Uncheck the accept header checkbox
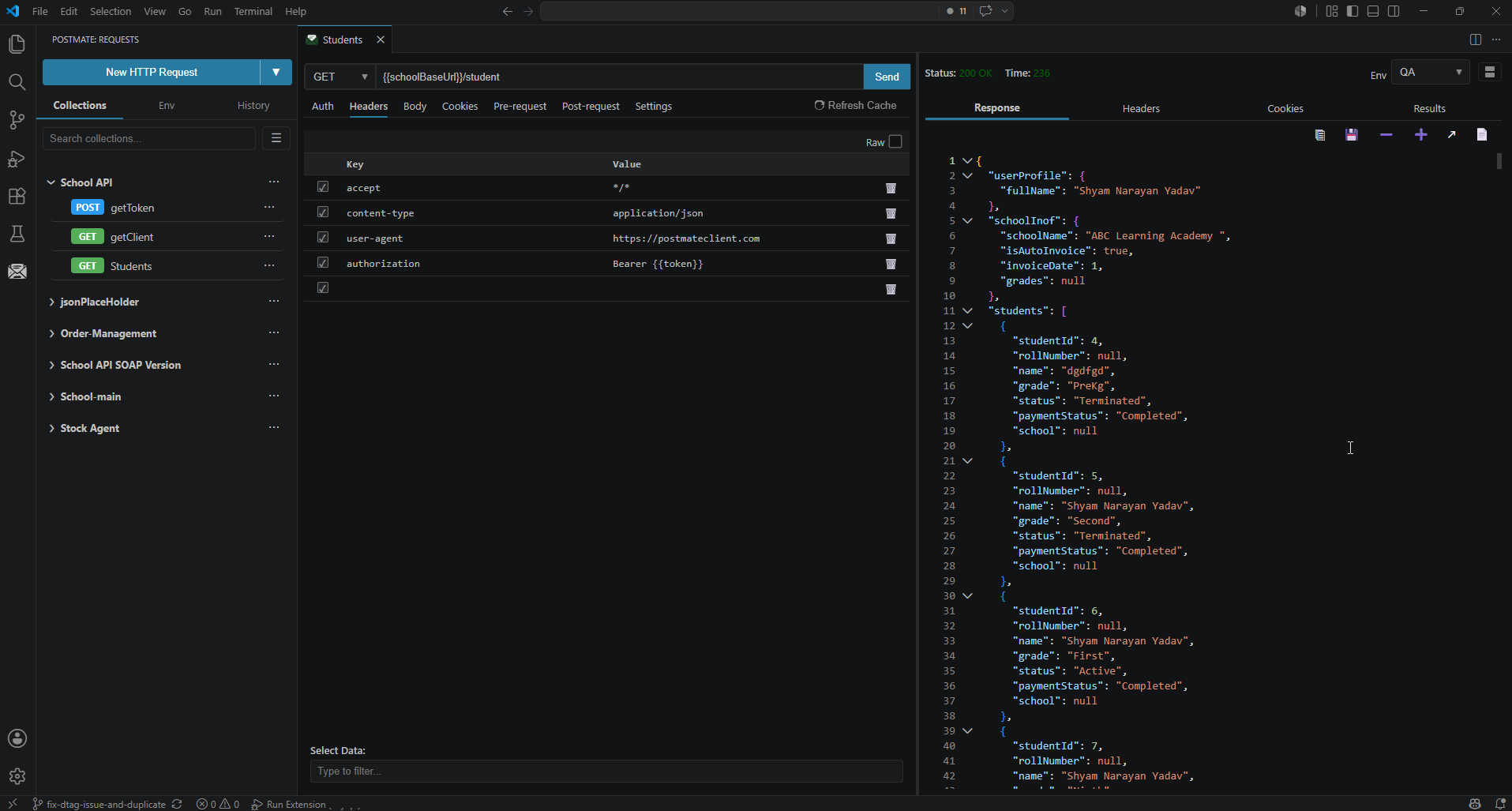Viewport: 1512px width, 811px height. pos(323,187)
